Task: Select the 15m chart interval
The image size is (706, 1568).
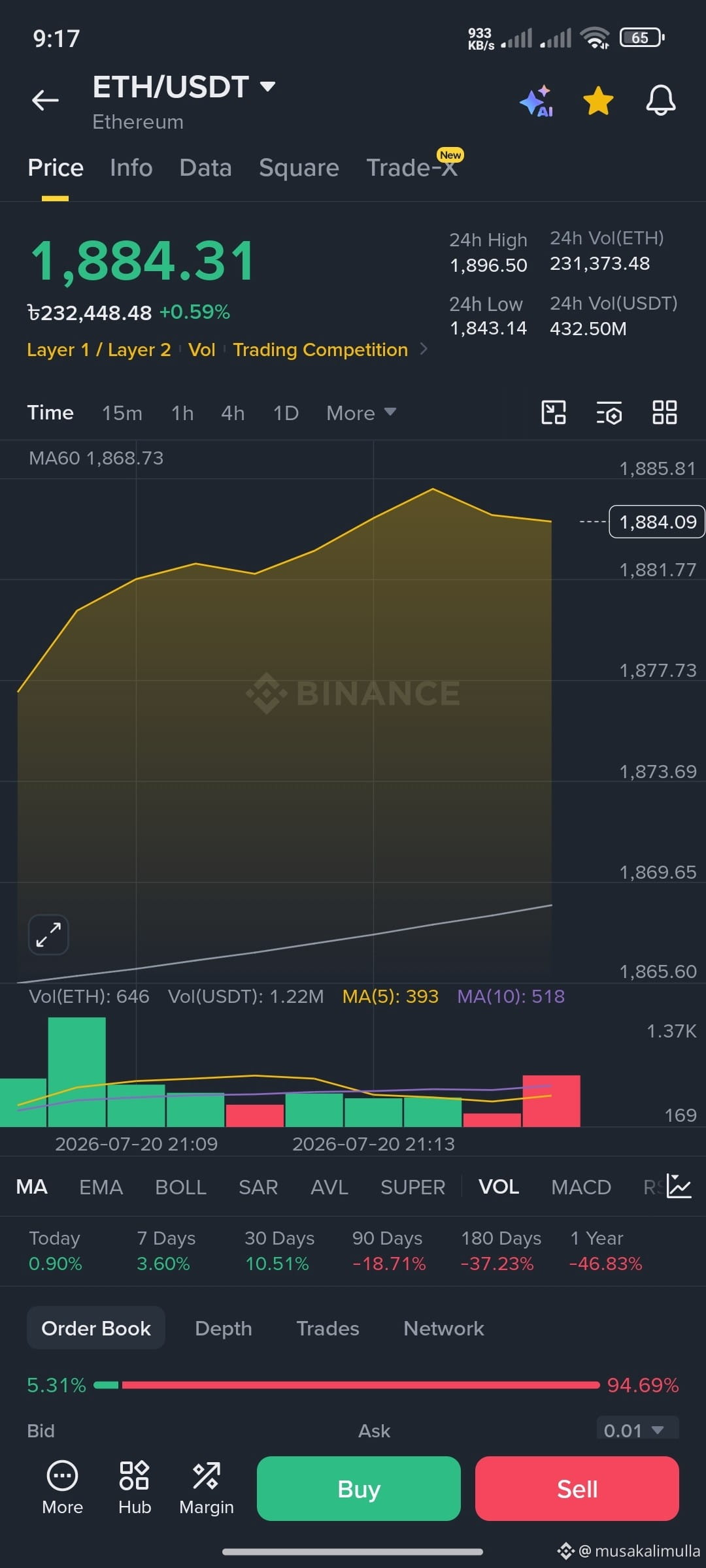Action: pyautogui.click(x=122, y=413)
